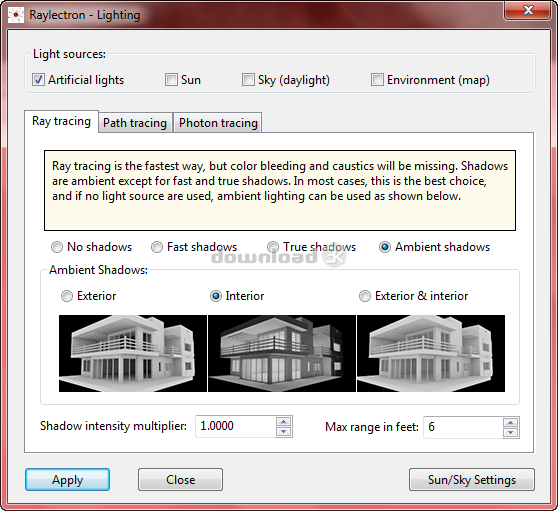558x511 pixels.
Task: Click the Apply button
Action: click(68, 480)
